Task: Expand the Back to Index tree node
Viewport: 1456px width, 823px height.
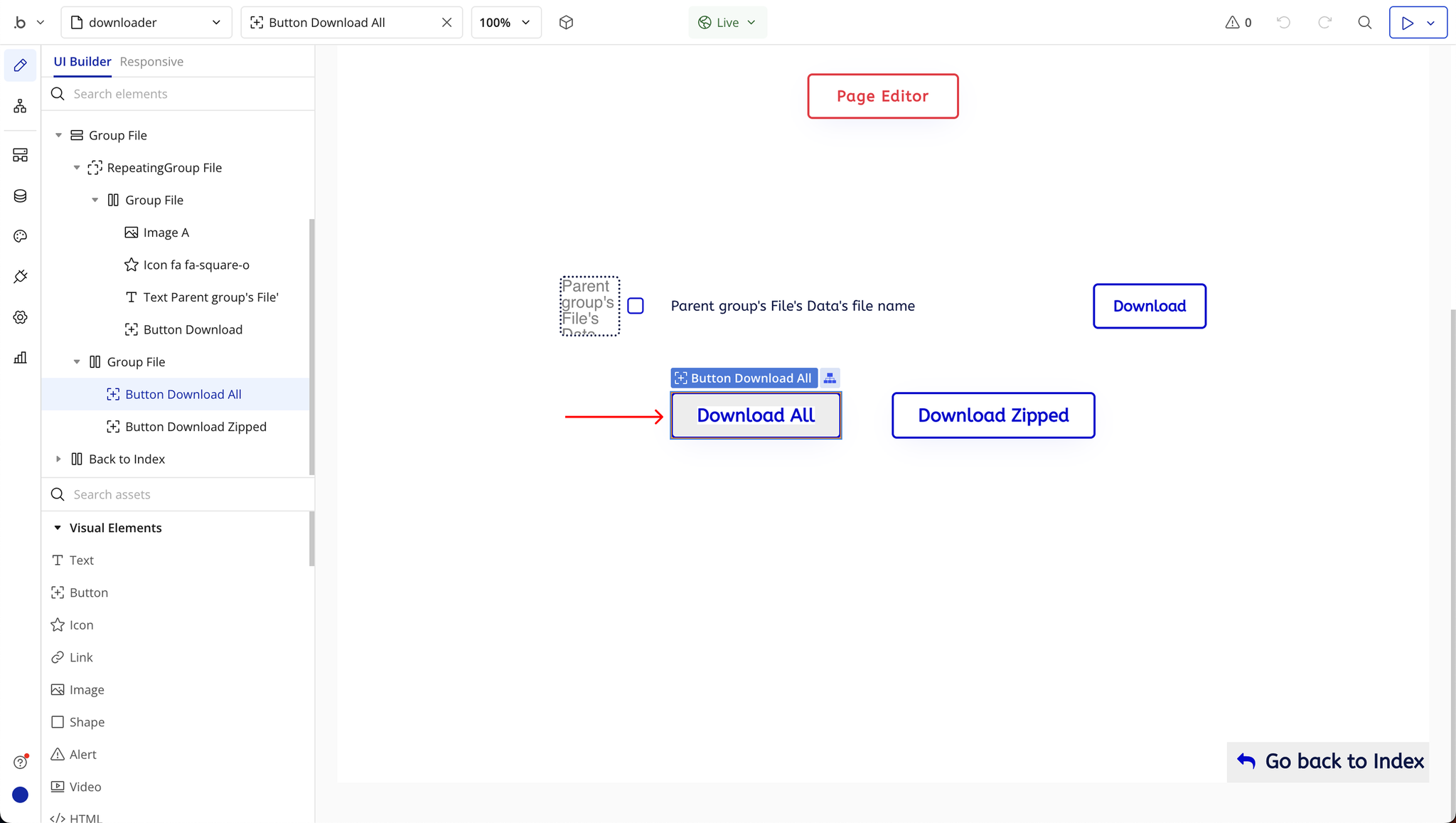Action: tap(58, 460)
